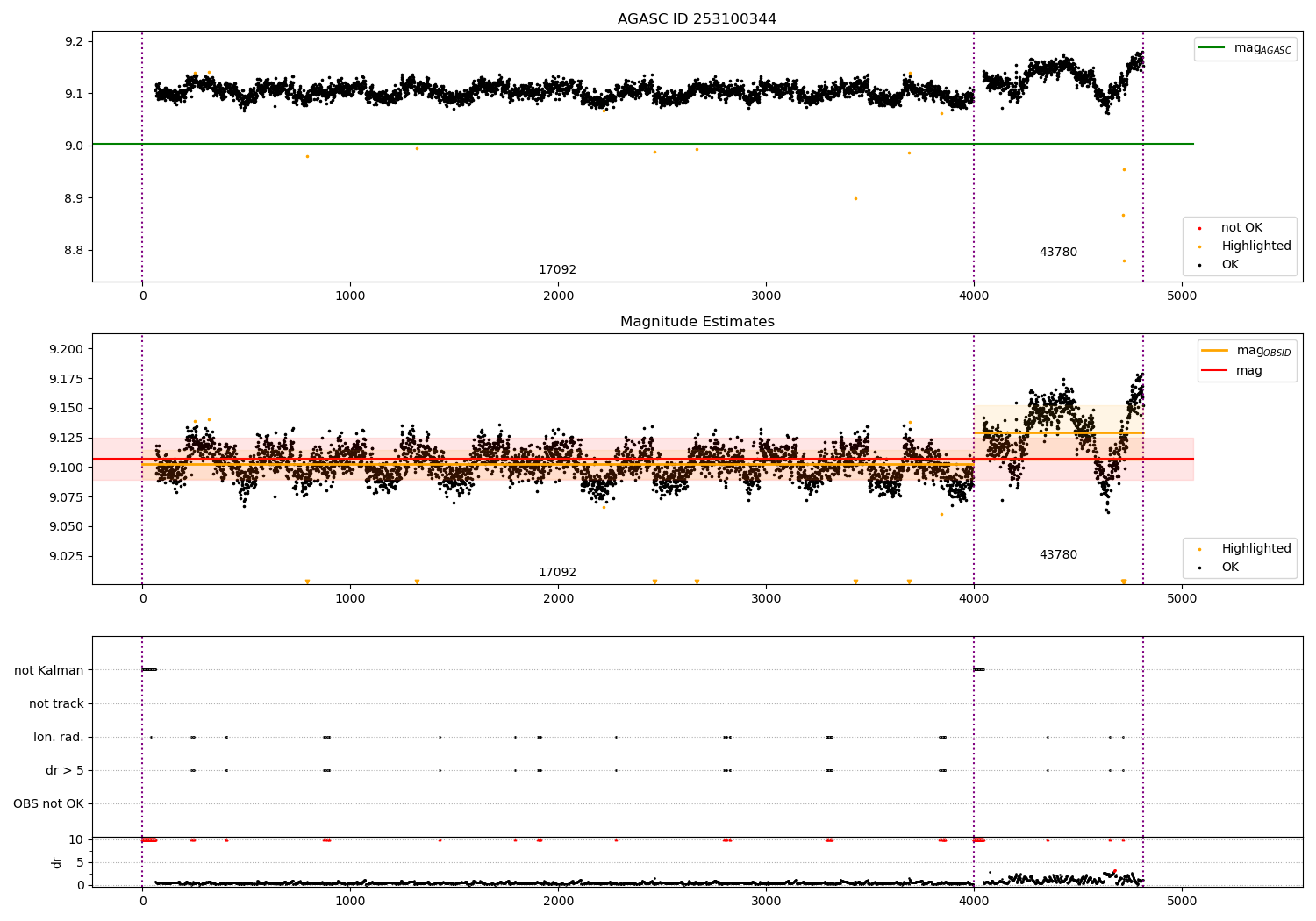Click the orange mag OBSID segment for observation 43780
This screenshot has height=921, width=1316.
pos(1059,433)
